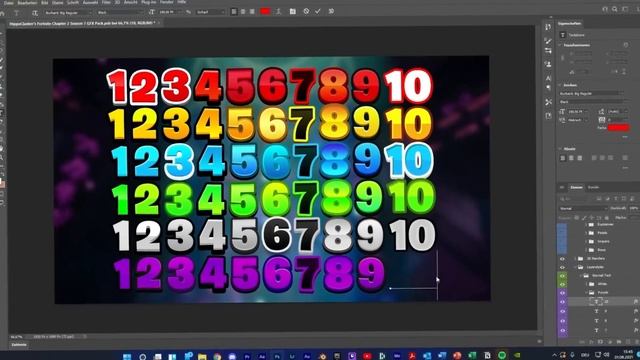Toggle lock all icon in Layers panel
Image resolution: width=640 pixels, height=360 pixels.
607,218
